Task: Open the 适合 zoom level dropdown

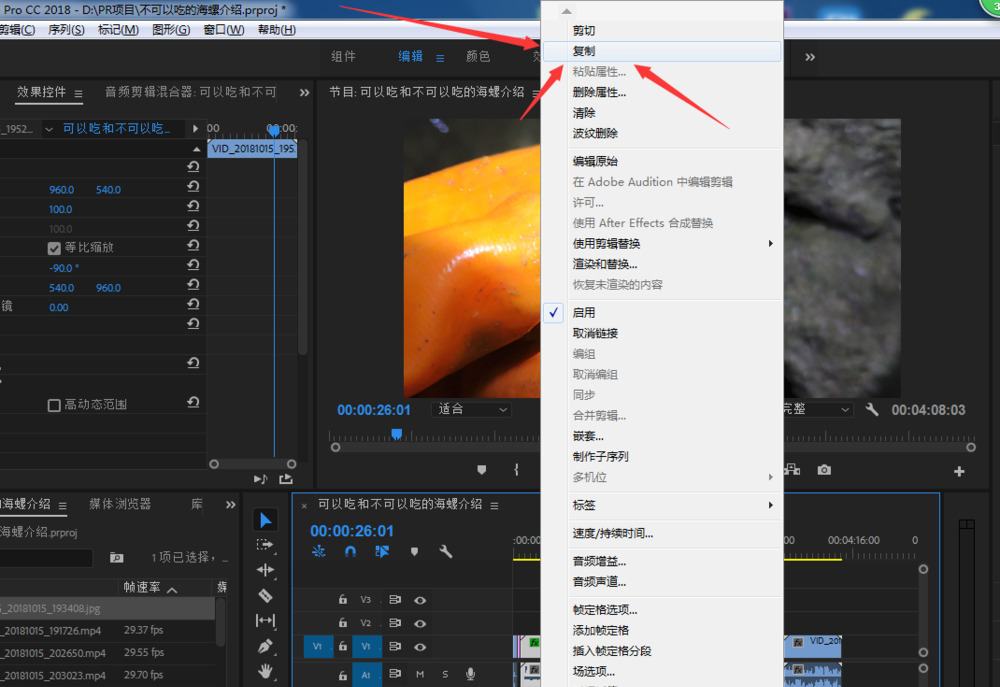Action: pos(471,409)
